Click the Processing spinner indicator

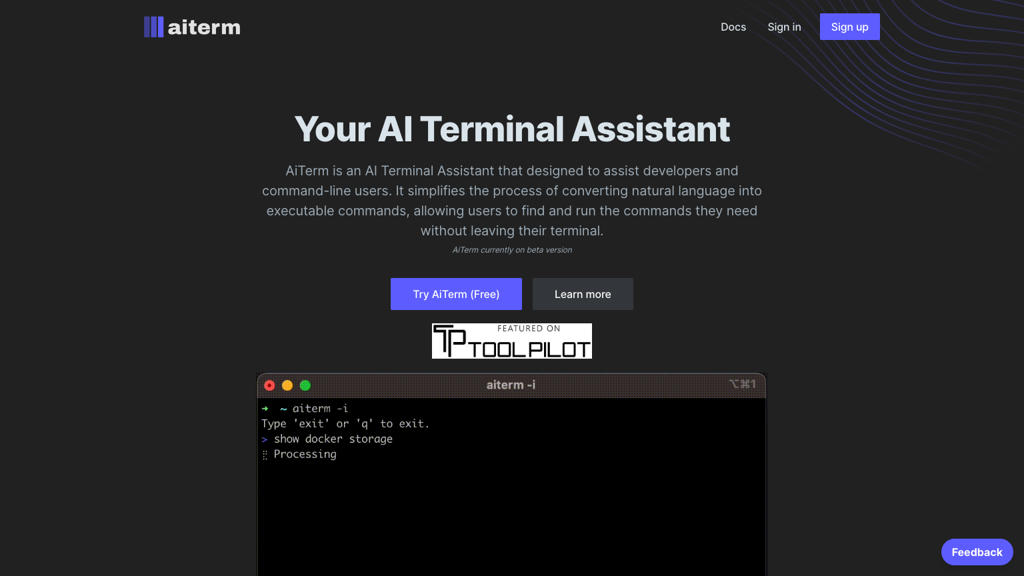[263, 454]
